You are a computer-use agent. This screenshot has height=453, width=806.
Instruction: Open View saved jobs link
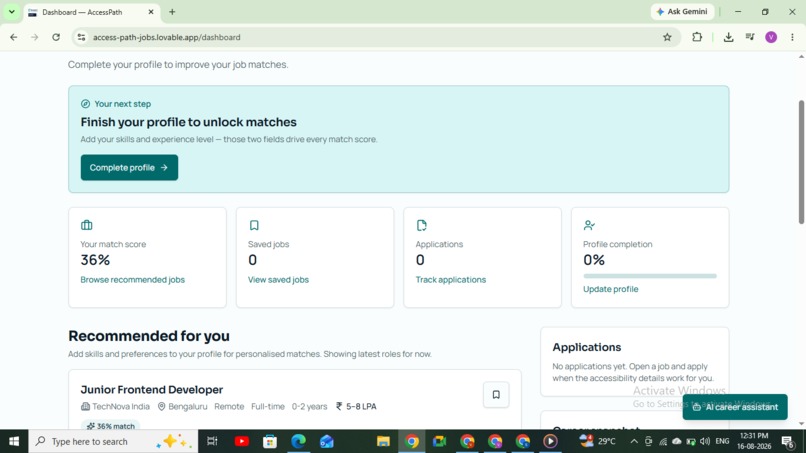coord(278,280)
